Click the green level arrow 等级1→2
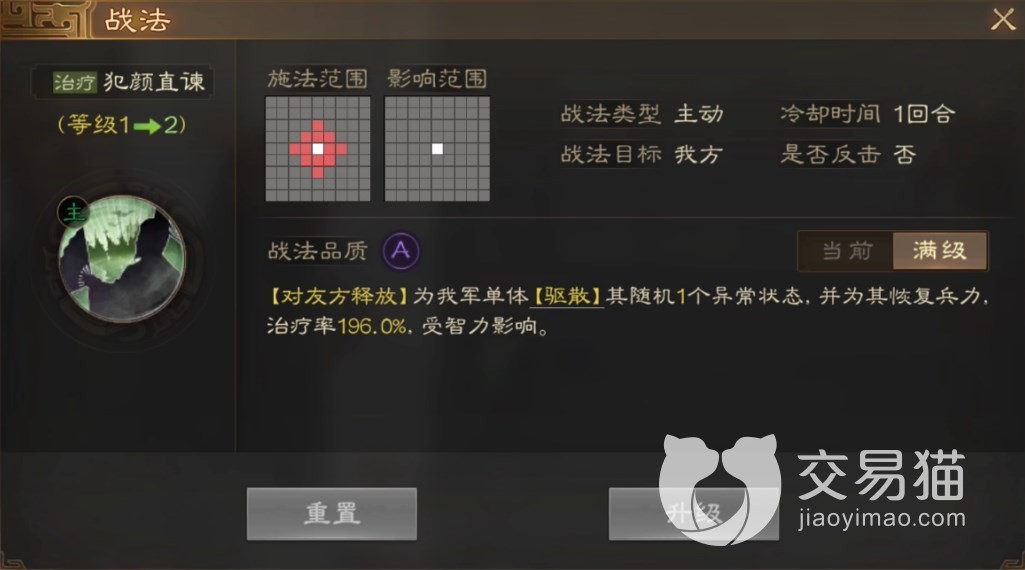1025x570 pixels. pos(147,126)
